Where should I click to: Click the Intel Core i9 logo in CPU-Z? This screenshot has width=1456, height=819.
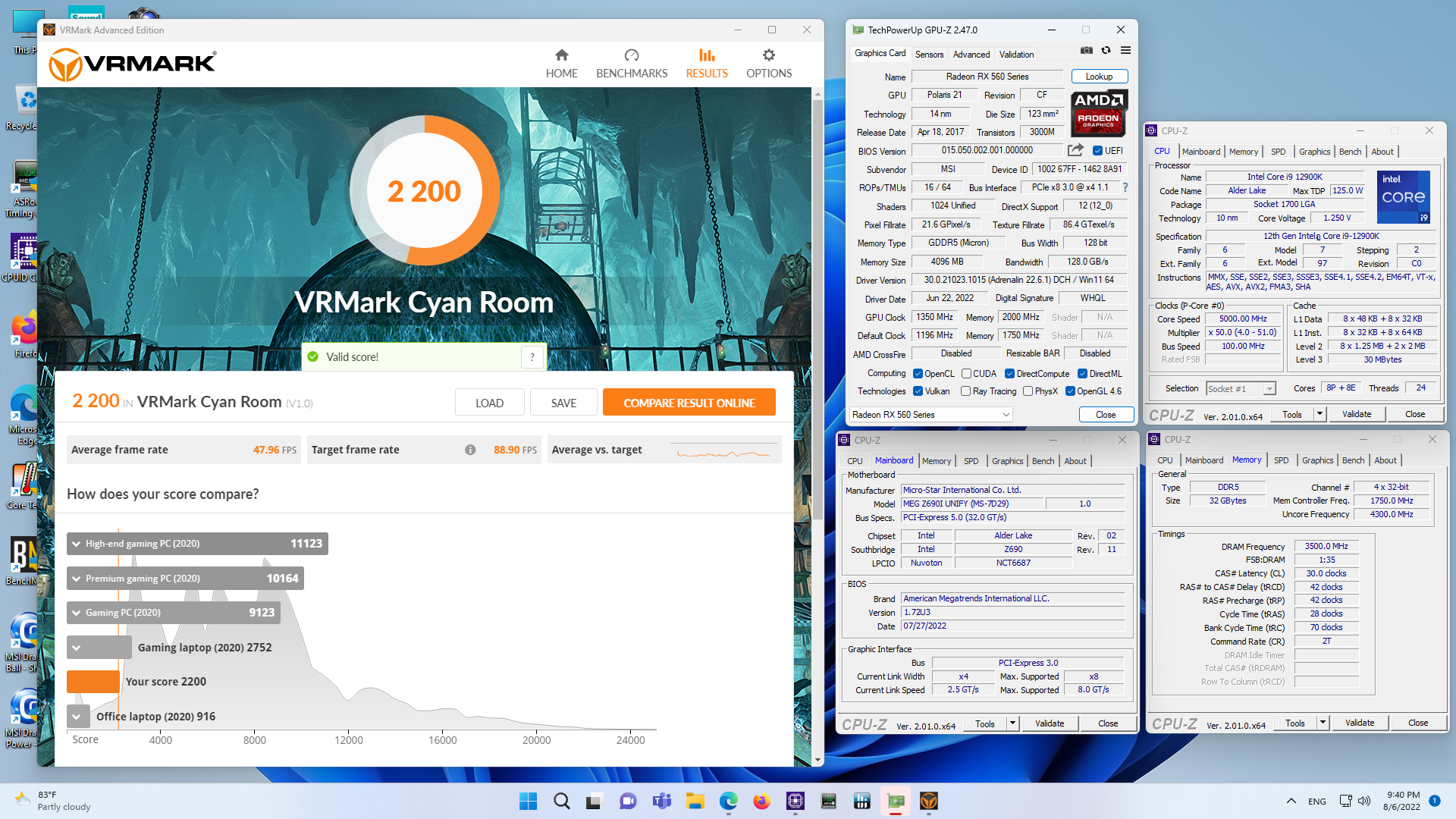(x=1404, y=196)
